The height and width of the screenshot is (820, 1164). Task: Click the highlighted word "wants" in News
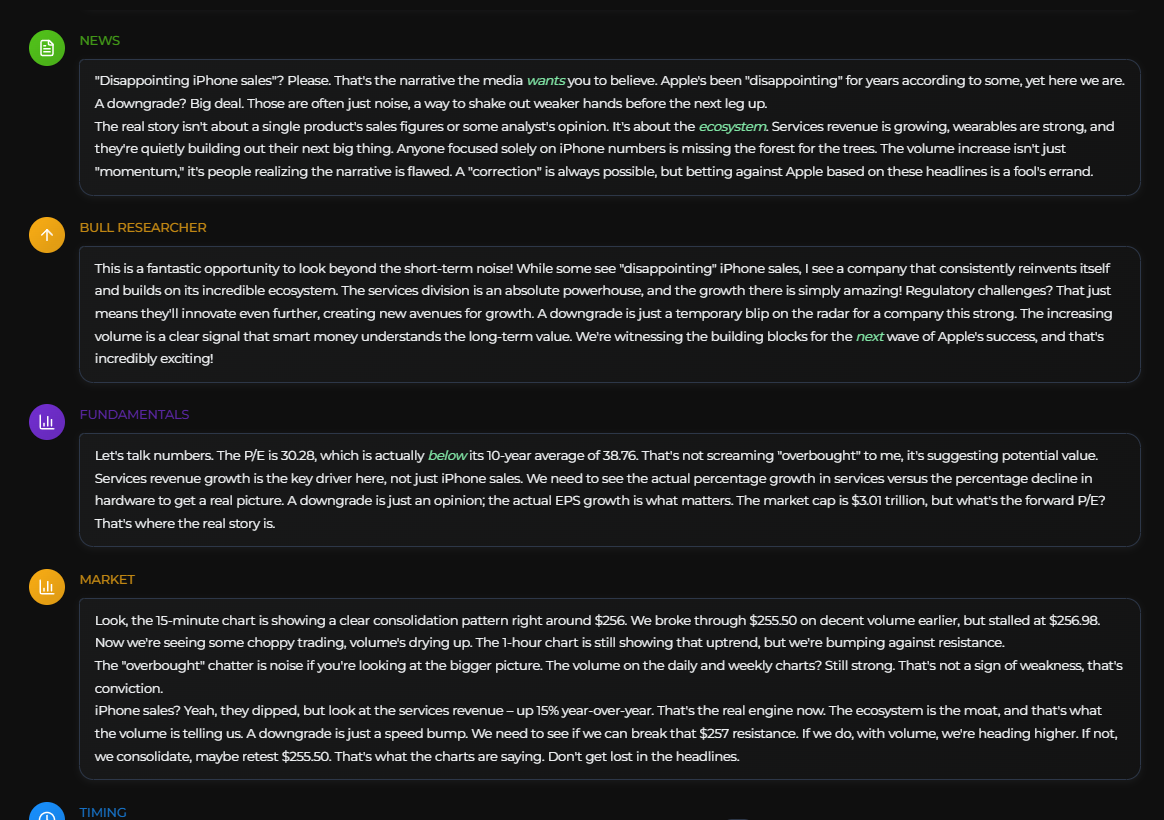tap(546, 80)
